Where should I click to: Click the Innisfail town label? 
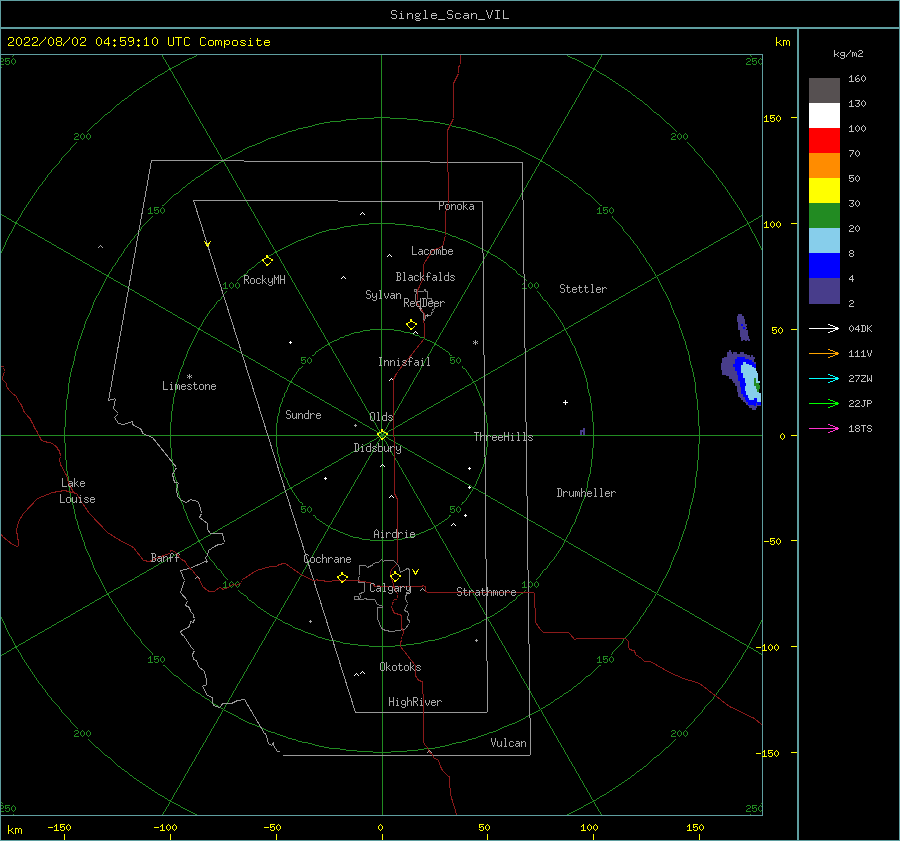coord(404,362)
